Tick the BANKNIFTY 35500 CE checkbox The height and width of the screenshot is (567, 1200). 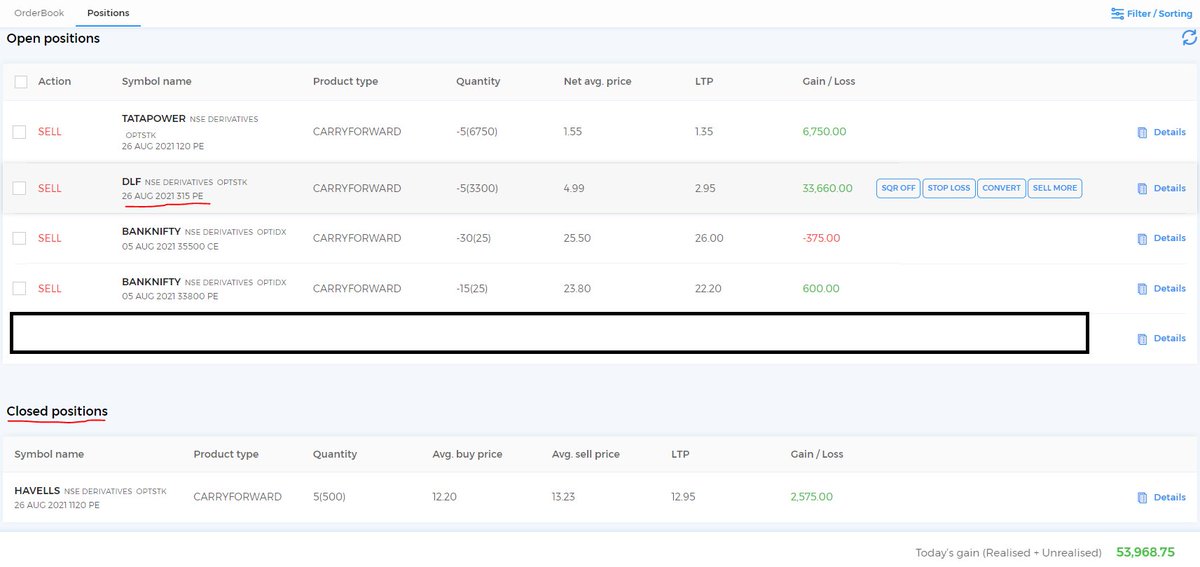pos(20,238)
